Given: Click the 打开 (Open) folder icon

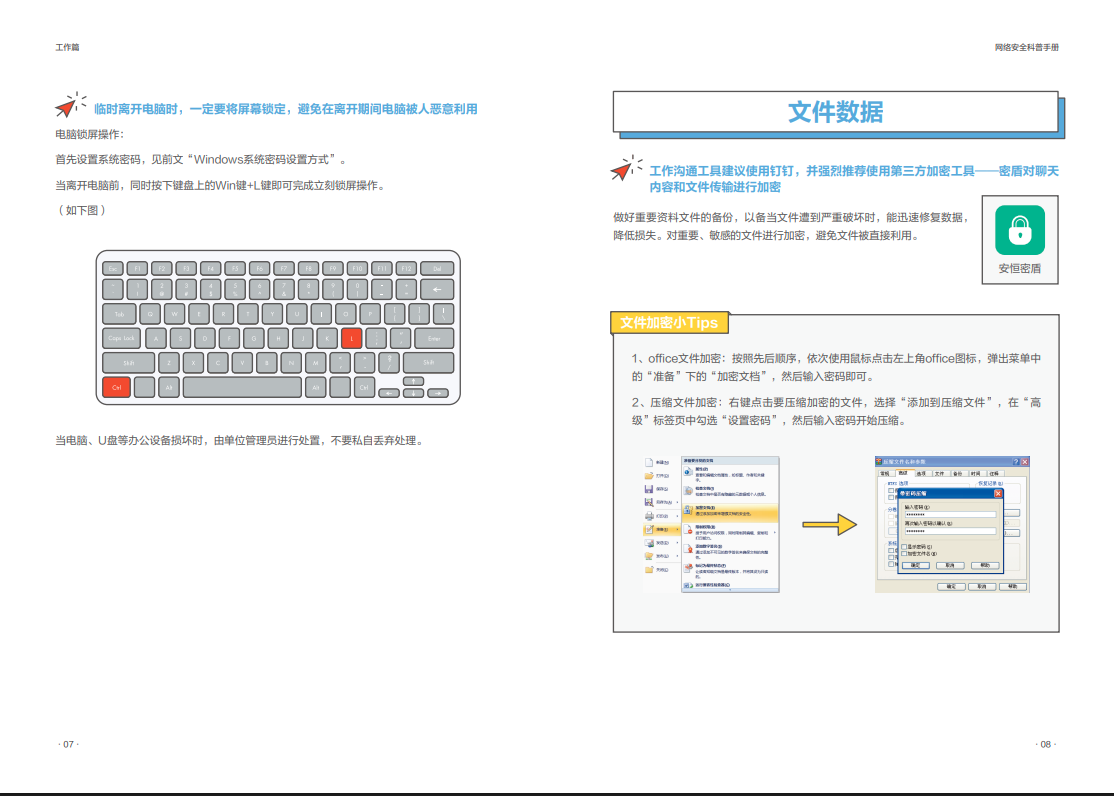Looking at the screenshot, I should (649, 476).
